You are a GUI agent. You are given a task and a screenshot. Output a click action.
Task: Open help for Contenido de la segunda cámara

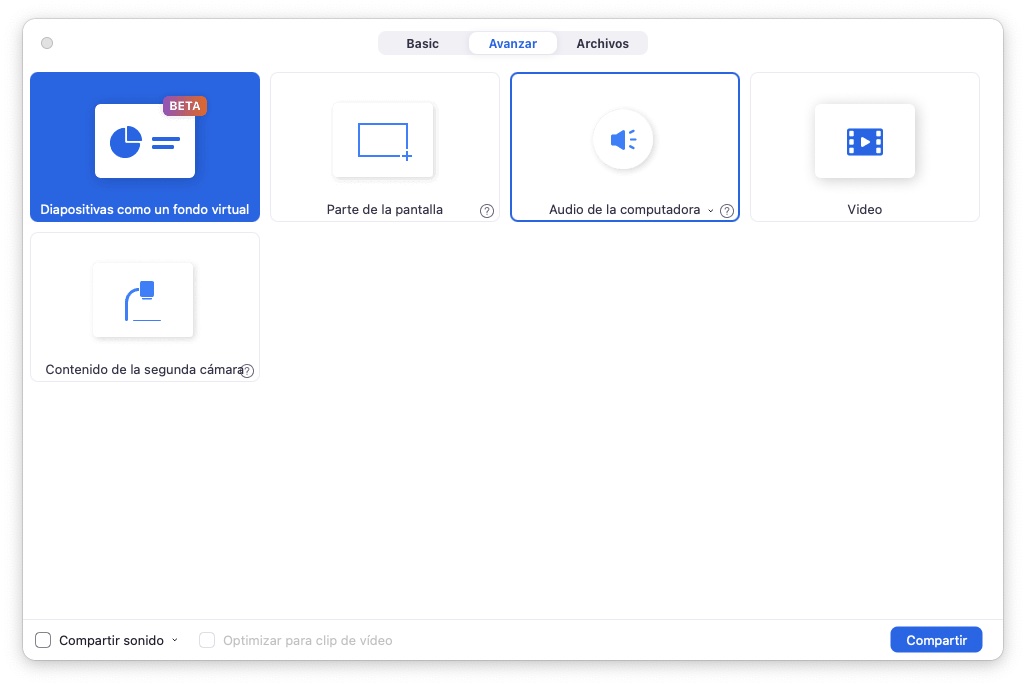point(247,371)
